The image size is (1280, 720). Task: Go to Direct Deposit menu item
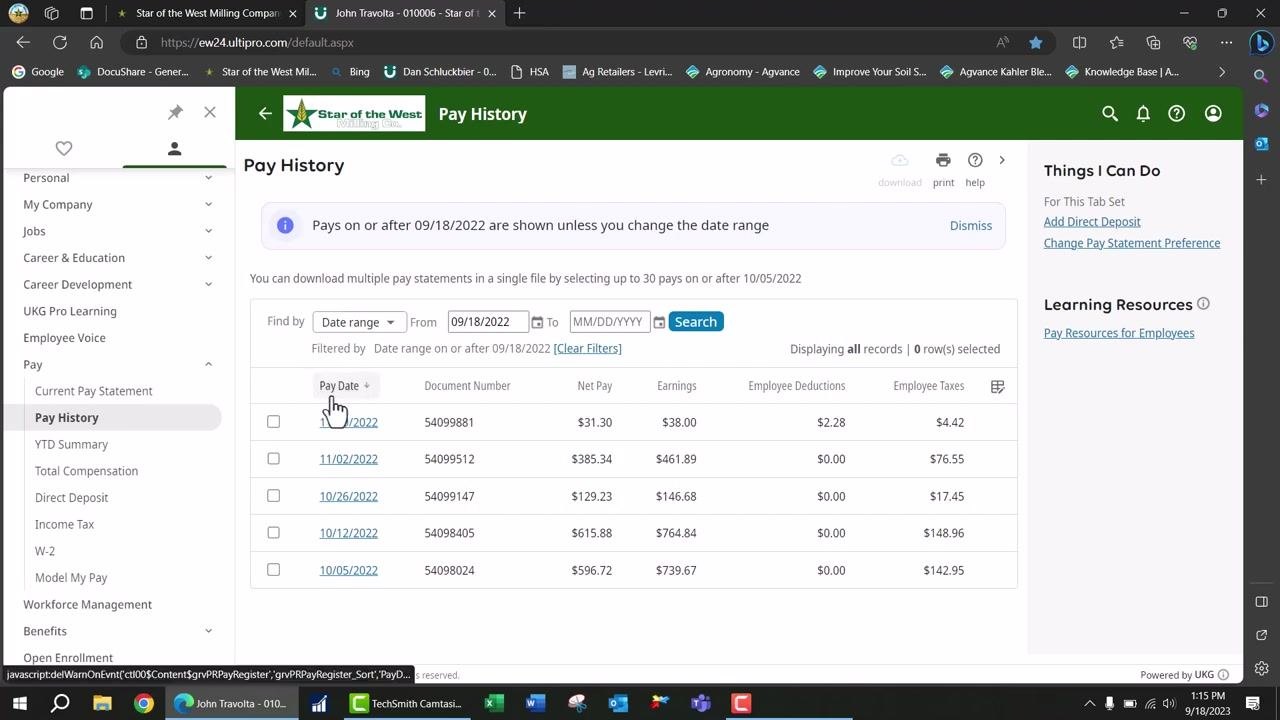(x=71, y=497)
